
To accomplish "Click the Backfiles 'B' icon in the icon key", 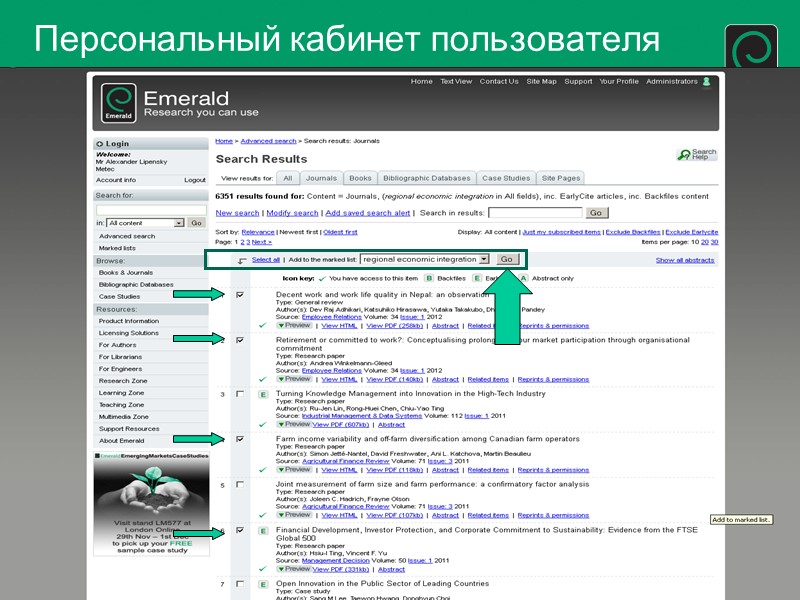I will pyautogui.click(x=429, y=278).
